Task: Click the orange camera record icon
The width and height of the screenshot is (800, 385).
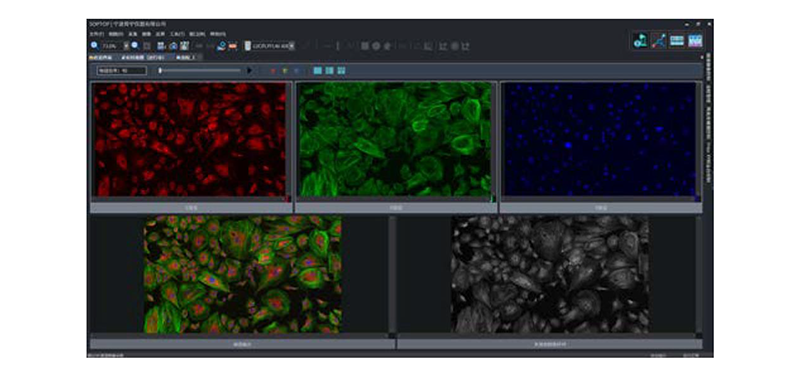Action: click(233, 46)
